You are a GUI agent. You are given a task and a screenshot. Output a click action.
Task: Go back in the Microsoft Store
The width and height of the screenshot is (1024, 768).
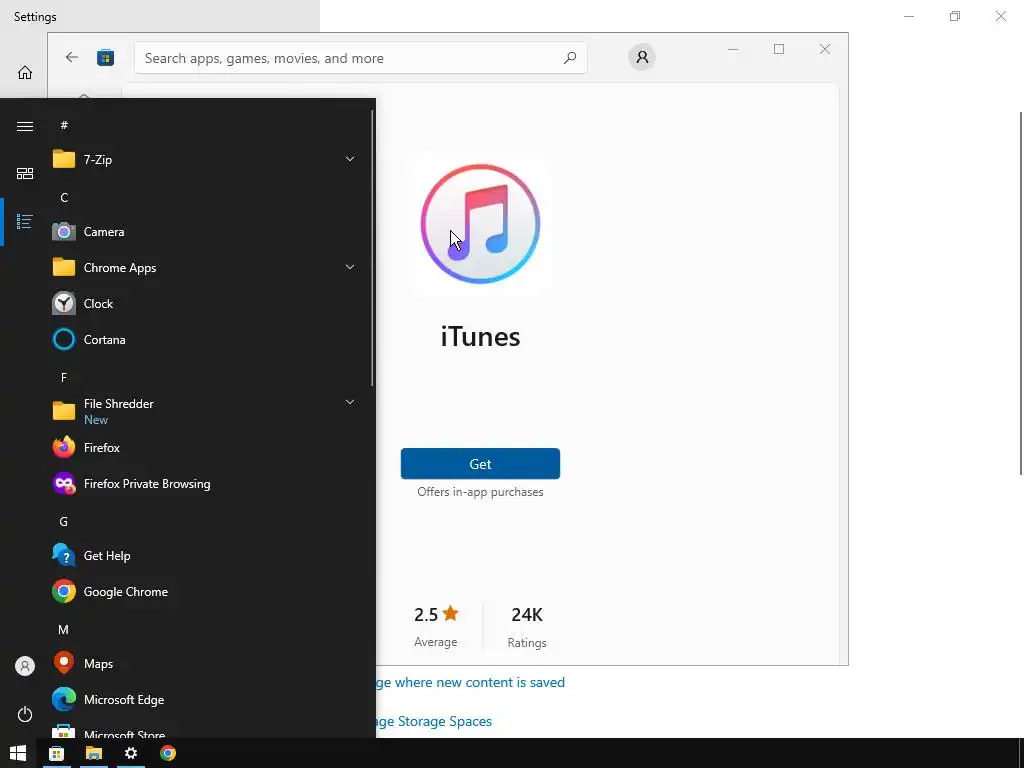pos(72,57)
